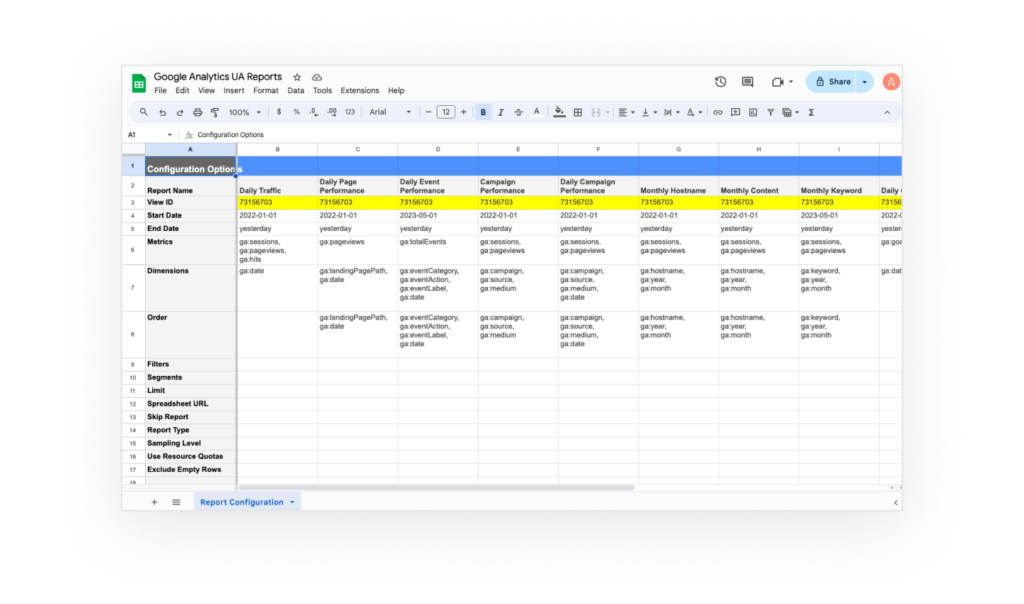Increase decimal places
Viewport: 1024px width, 604px height.
(x=332, y=112)
